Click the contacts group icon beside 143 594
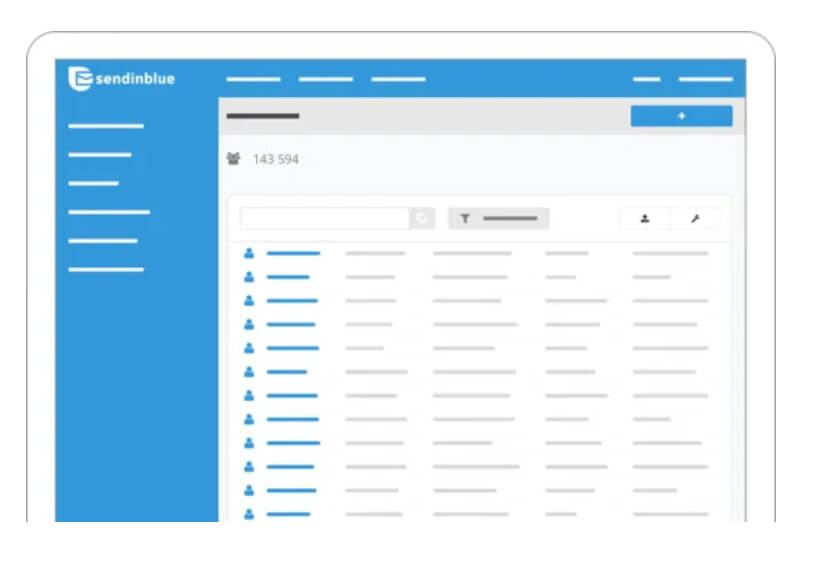The height and width of the screenshot is (567, 823). pyautogui.click(x=234, y=159)
